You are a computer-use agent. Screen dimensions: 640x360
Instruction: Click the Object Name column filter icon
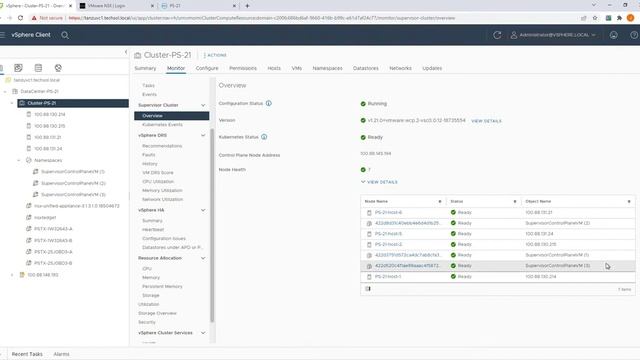point(629,201)
